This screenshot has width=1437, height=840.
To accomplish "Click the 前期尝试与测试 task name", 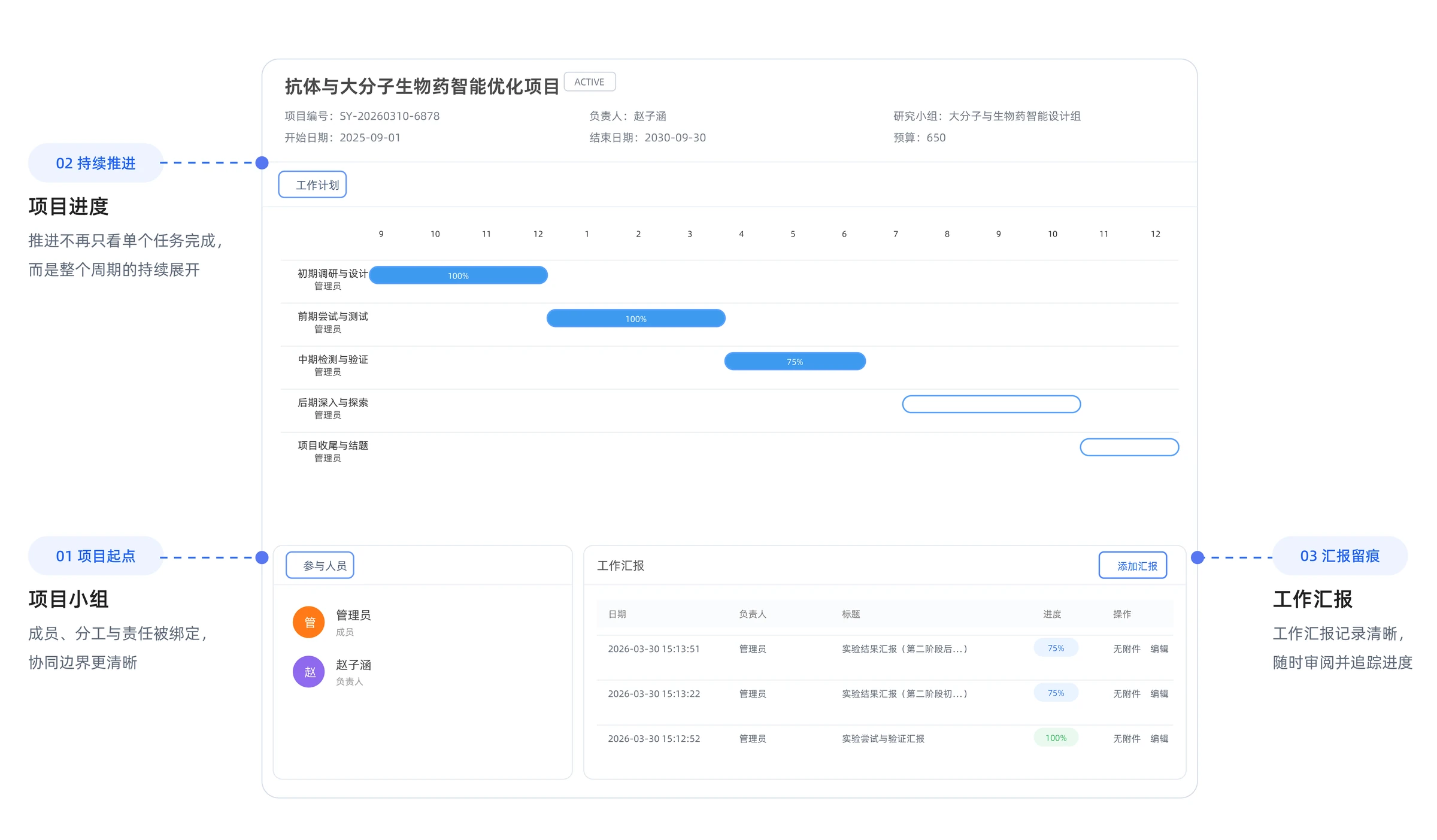I will (333, 317).
